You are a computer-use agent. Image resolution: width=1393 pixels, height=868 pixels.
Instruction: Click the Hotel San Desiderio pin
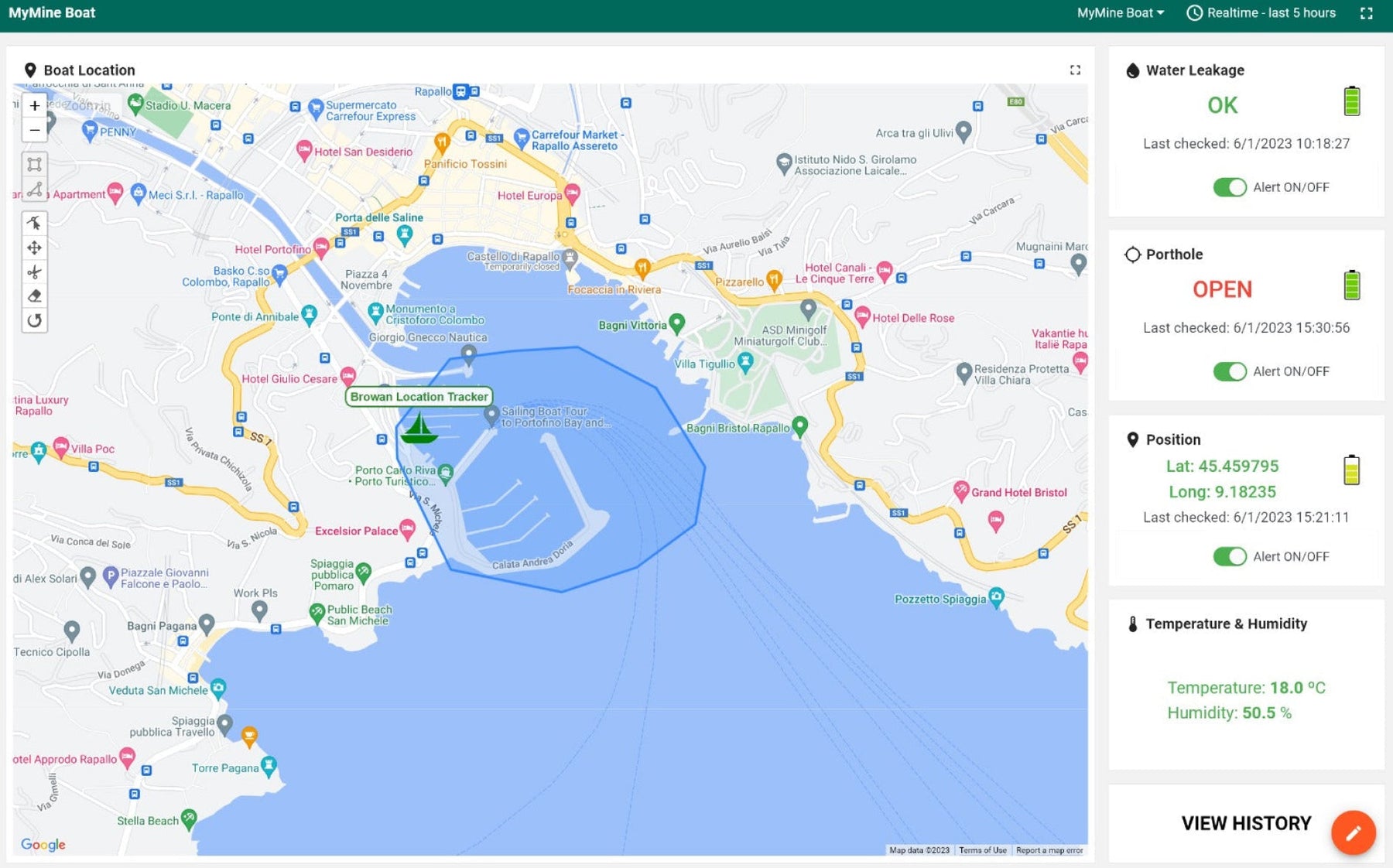point(304,150)
